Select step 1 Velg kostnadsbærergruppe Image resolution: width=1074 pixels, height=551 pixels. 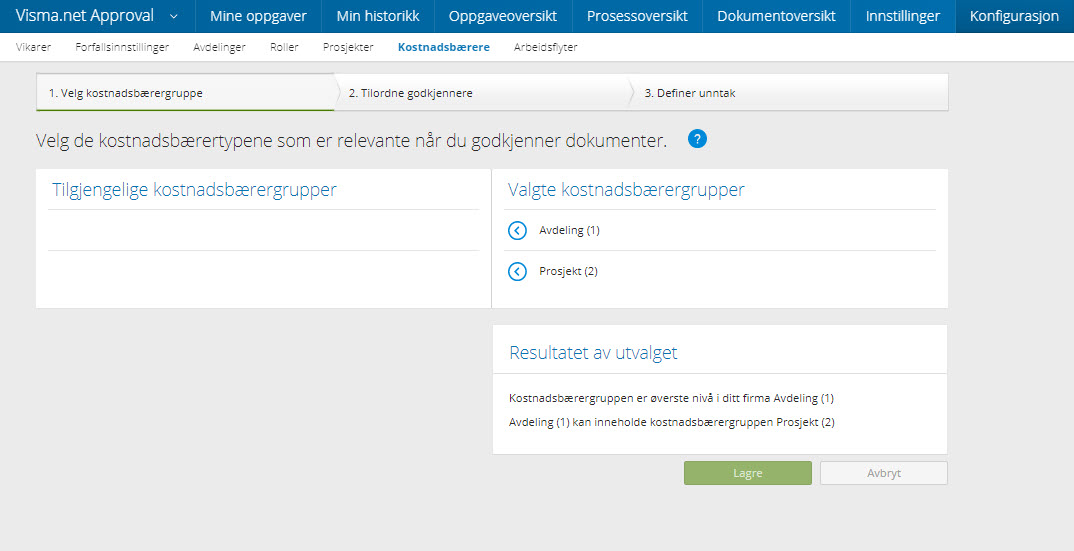tap(185, 93)
